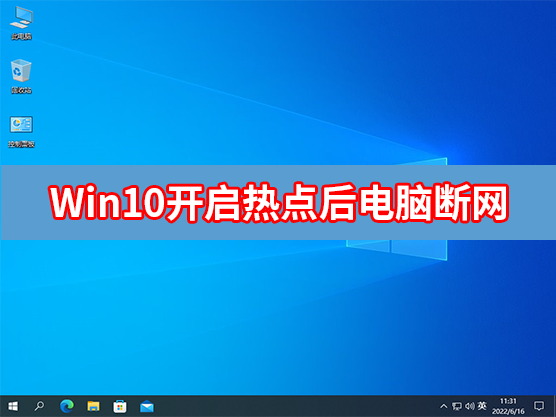
Task: Open clock showing 11:31
Action: point(508,406)
